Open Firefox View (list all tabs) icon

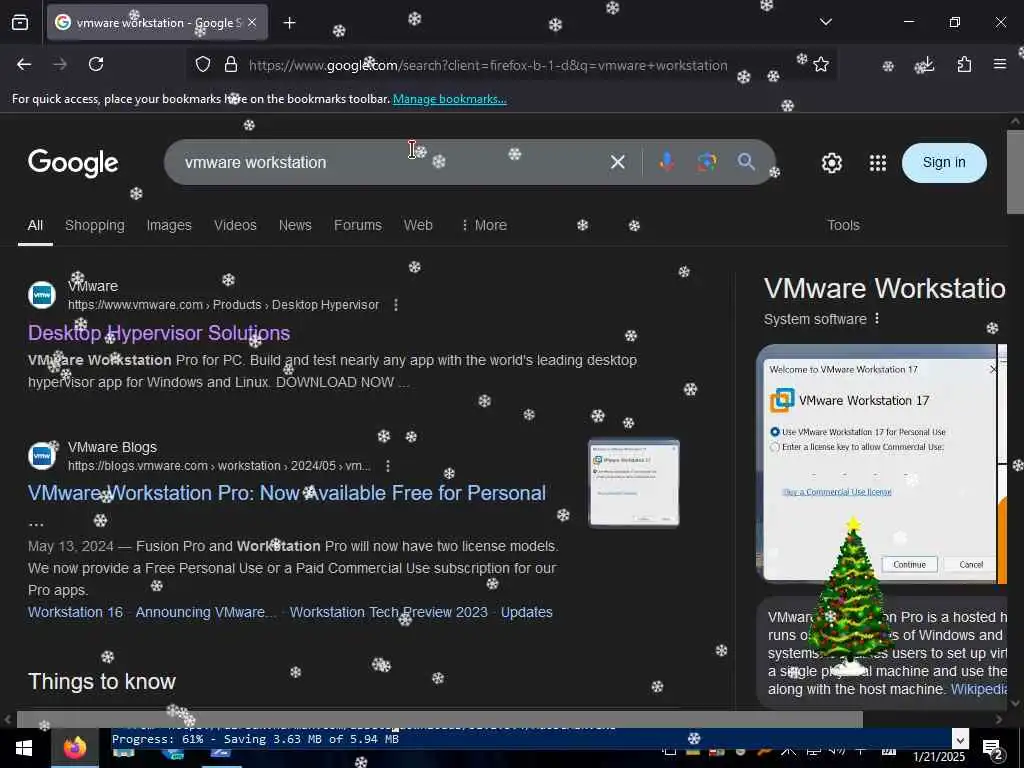tap(20, 23)
